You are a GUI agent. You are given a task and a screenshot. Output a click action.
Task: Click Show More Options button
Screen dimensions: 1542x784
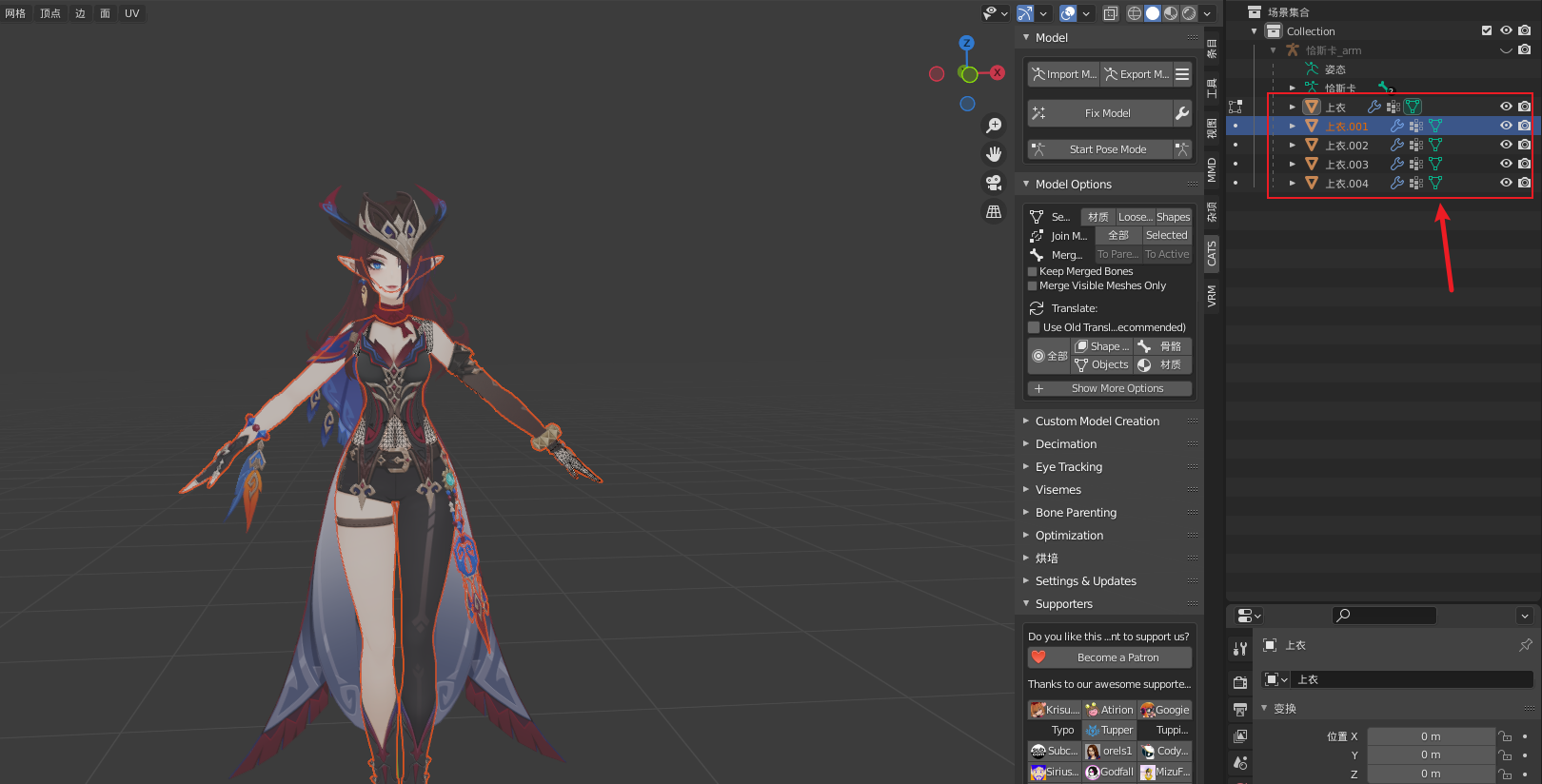(1110, 388)
